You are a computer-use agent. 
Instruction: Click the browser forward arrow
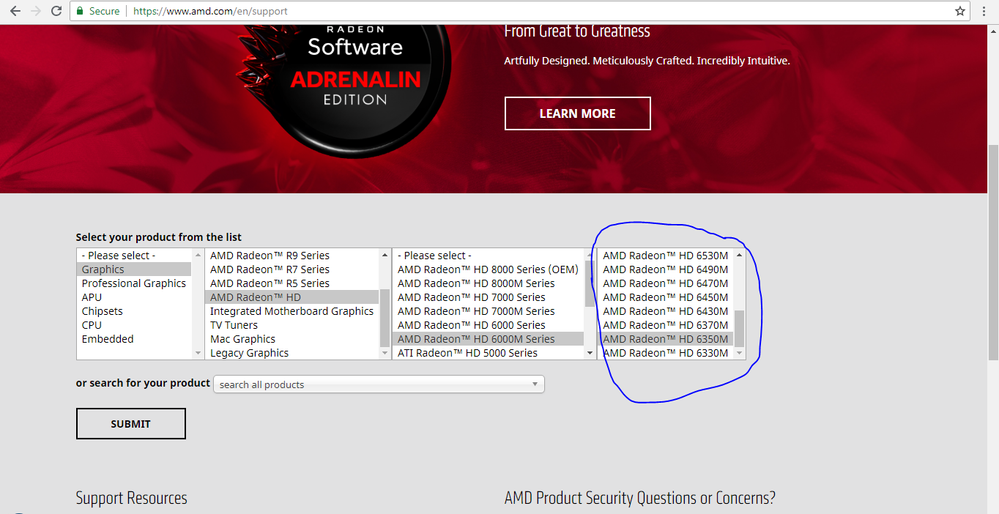point(36,11)
